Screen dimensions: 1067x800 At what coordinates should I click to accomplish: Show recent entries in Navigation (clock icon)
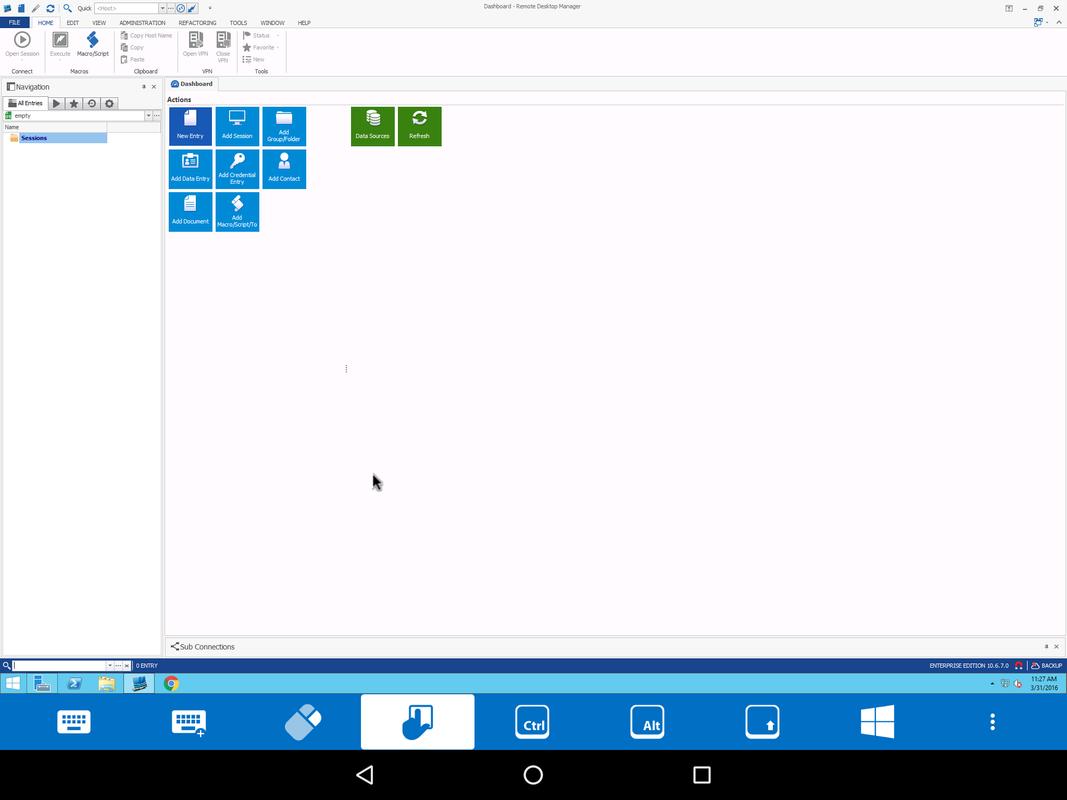[91, 103]
